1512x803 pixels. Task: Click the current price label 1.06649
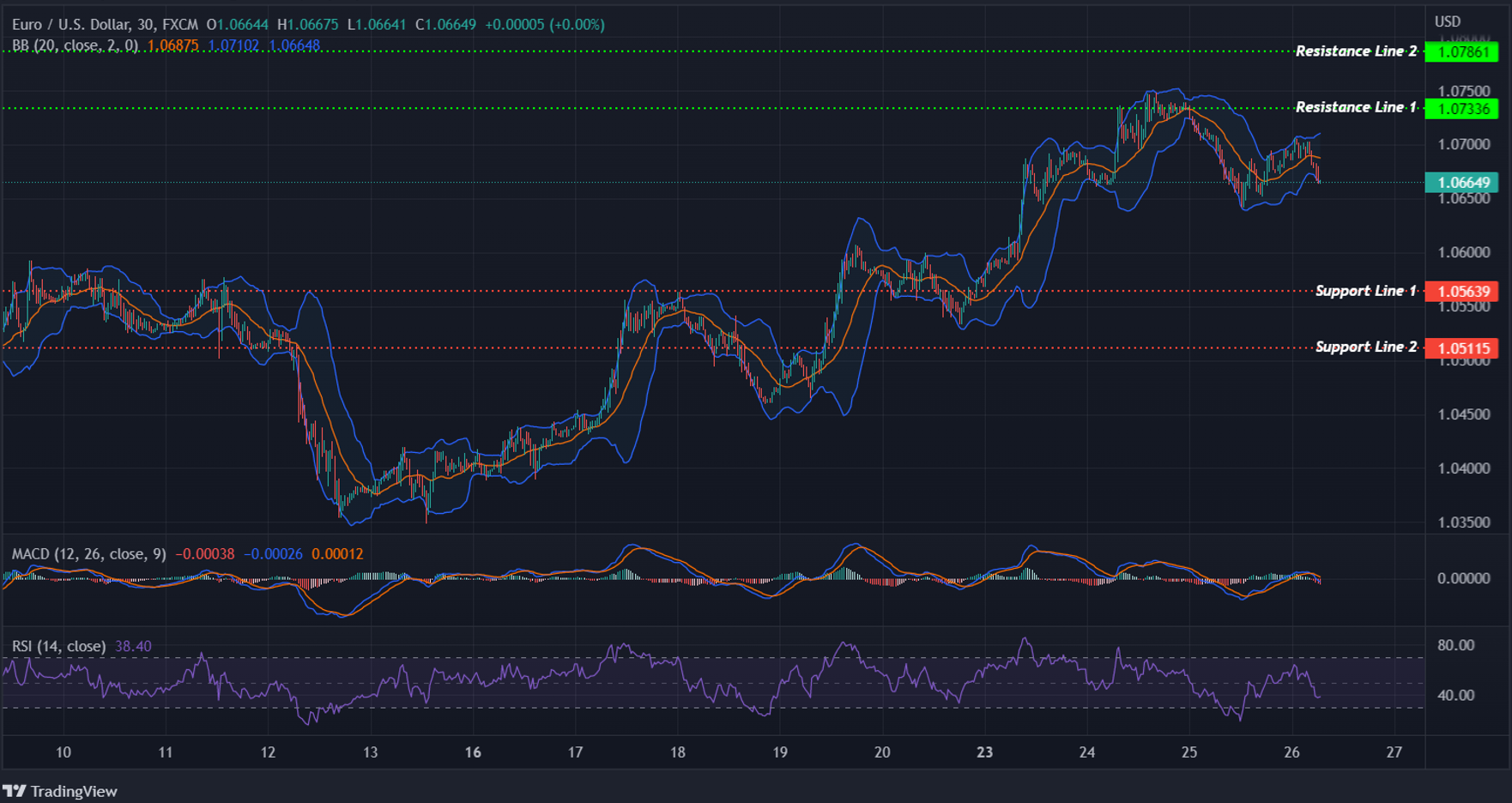pyautogui.click(x=1464, y=183)
